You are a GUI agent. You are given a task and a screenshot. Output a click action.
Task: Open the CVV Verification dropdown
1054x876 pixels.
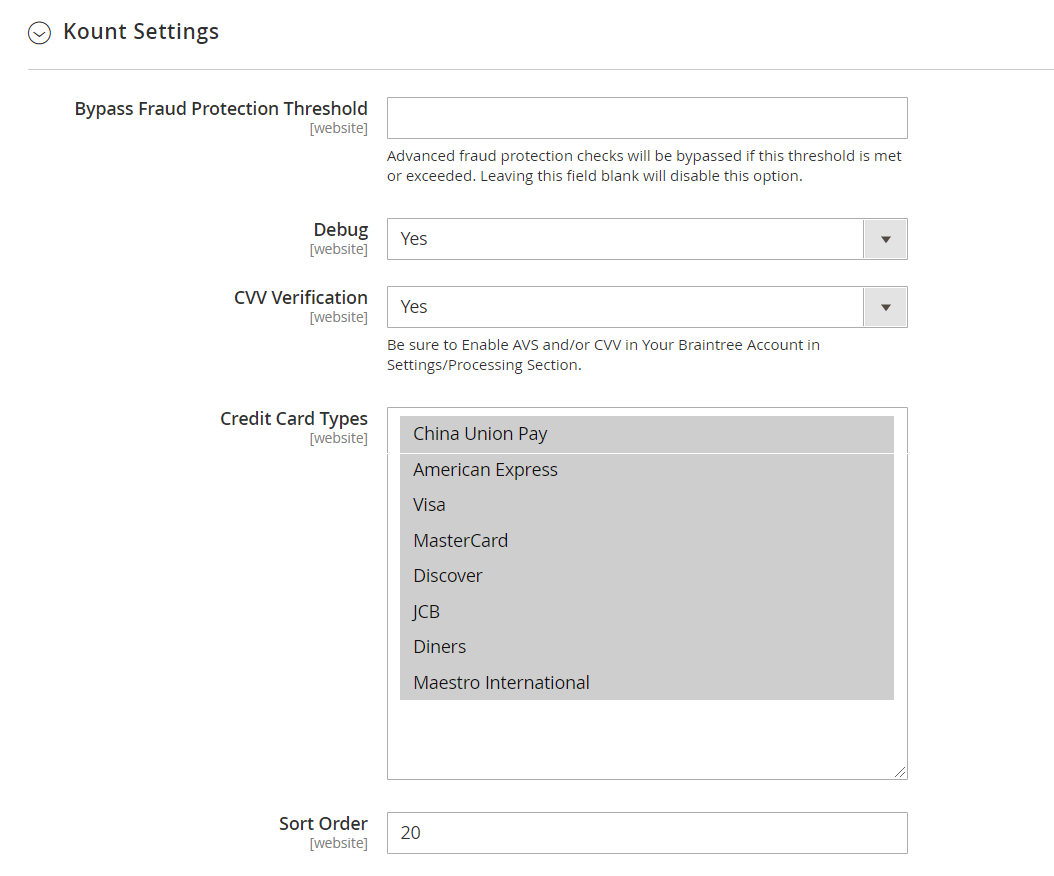tap(647, 307)
